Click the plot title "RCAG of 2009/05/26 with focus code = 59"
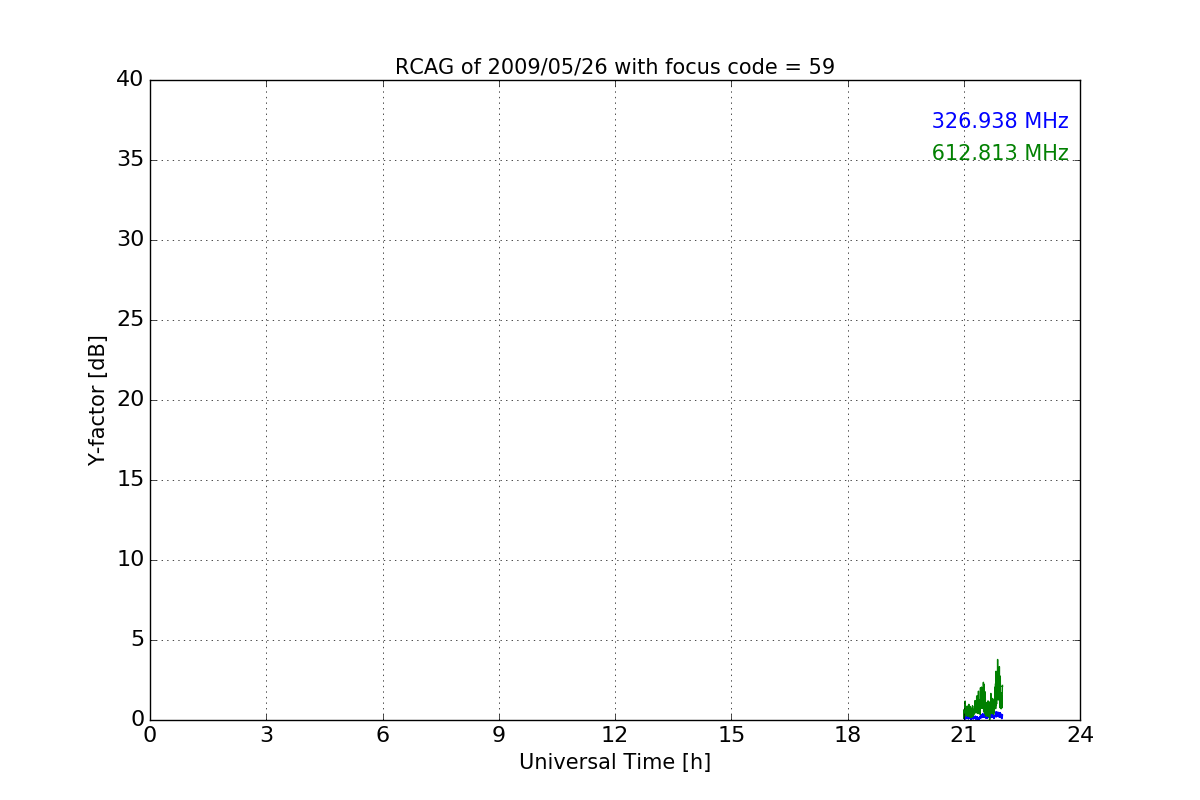This screenshot has height=800, width=1200. click(614, 67)
